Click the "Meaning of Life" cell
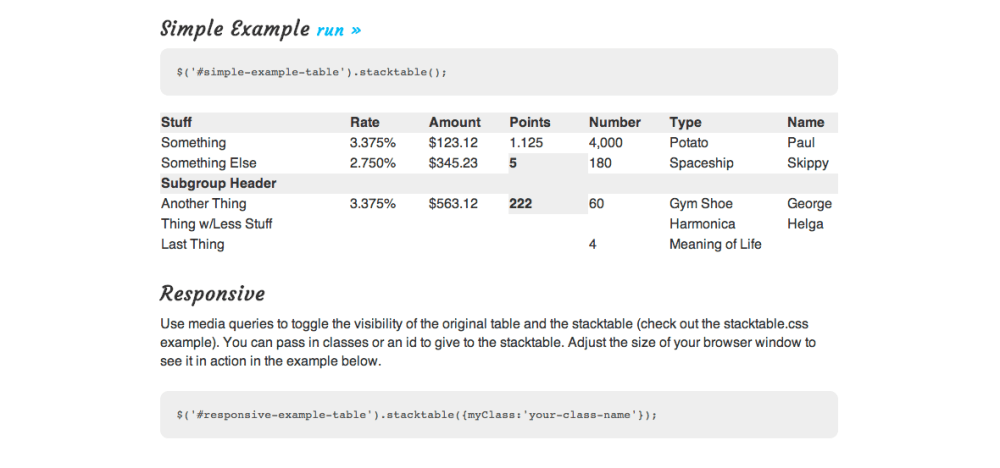This screenshot has width=1000, height=468. click(x=715, y=244)
